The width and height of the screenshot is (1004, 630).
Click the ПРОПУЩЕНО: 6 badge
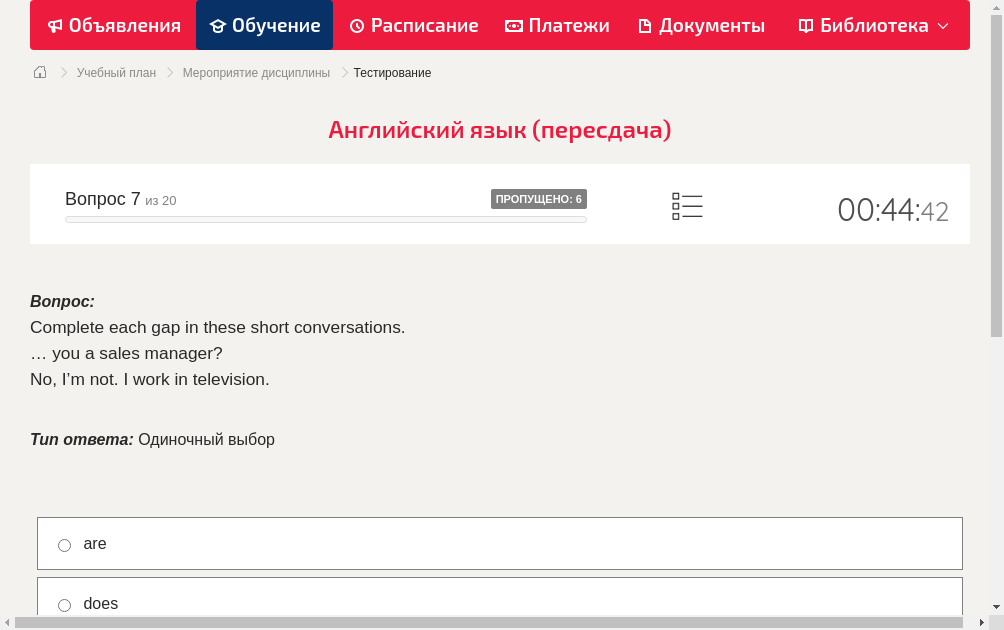tap(539, 198)
